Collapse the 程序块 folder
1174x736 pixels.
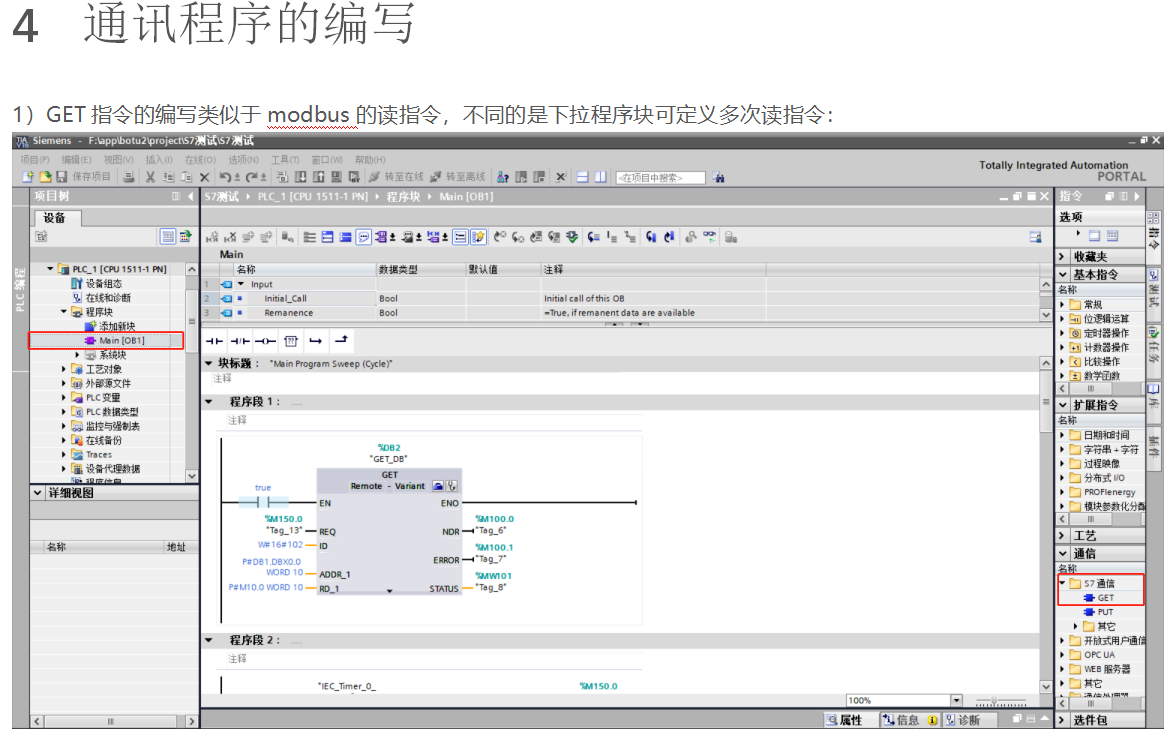click(64, 311)
